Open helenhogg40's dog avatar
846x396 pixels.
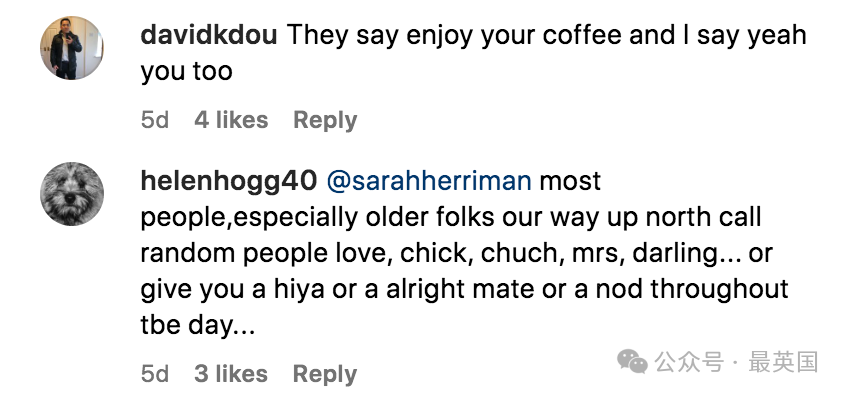[x=72, y=194]
